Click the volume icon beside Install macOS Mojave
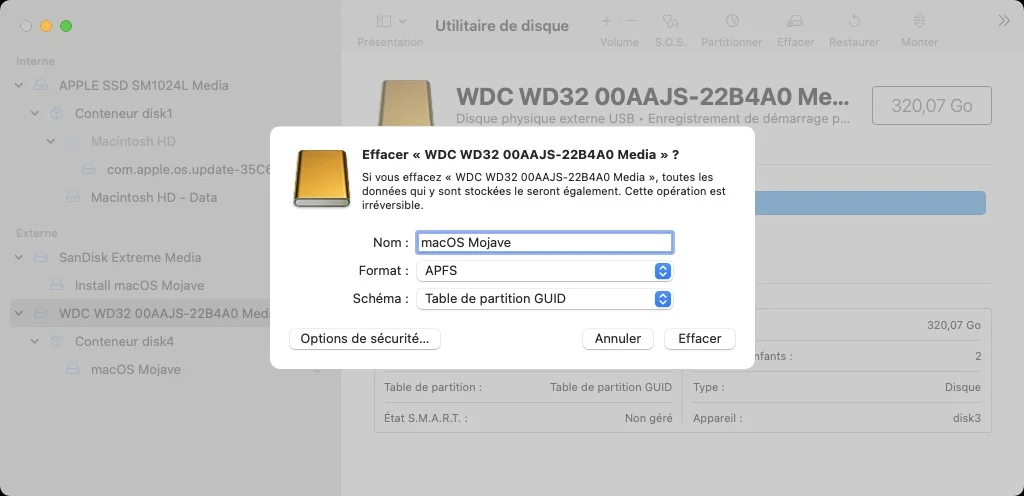 pos(57,285)
